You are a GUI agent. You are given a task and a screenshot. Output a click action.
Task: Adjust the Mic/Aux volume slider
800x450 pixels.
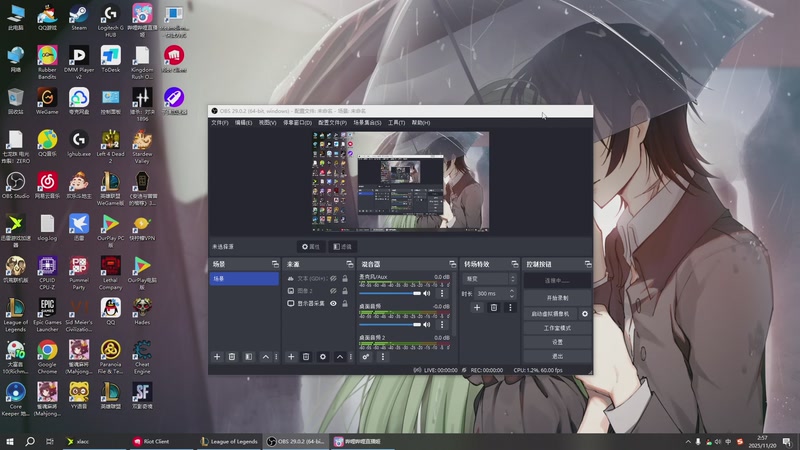click(390, 293)
